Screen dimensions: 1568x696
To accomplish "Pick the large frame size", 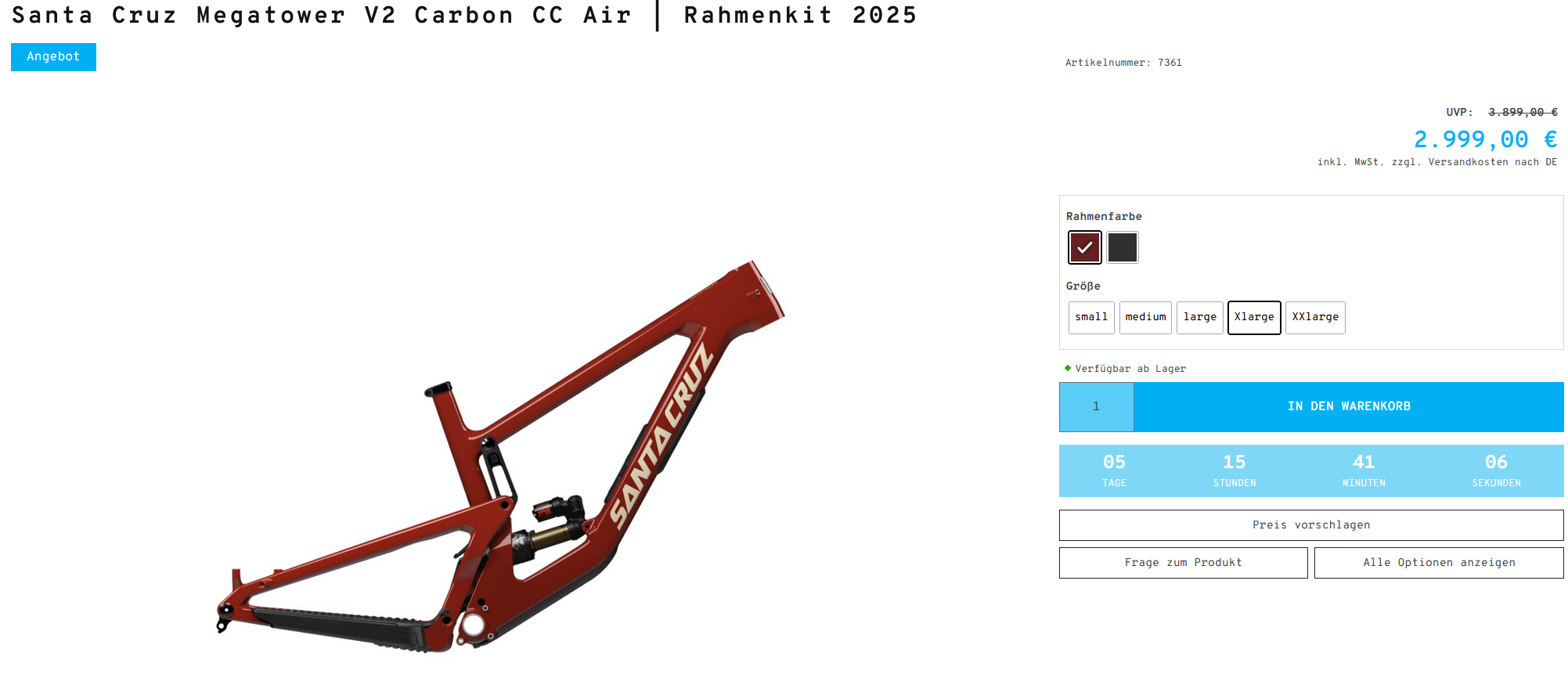I will 1200,317.
